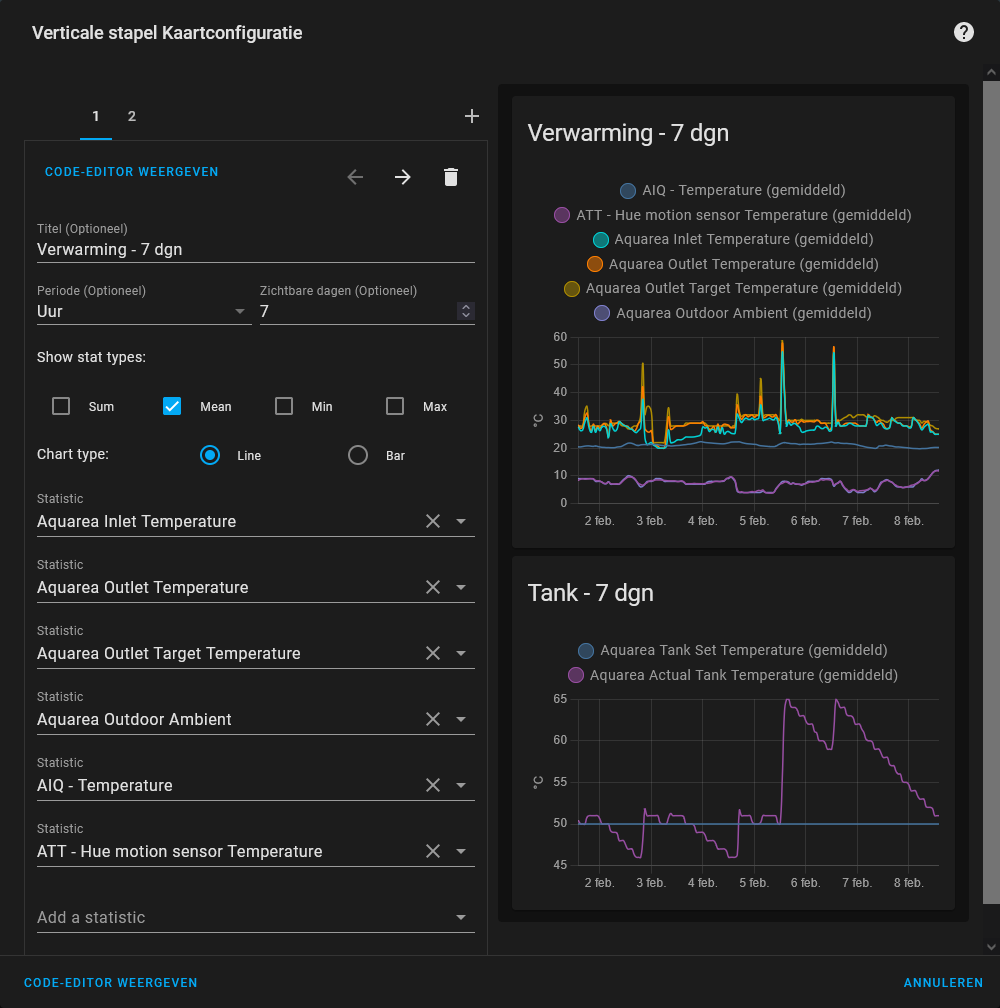Uncheck the Mean stat type
This screenshot has width=1000, height=1008.
pyautogui.click(x=172, y=406)
